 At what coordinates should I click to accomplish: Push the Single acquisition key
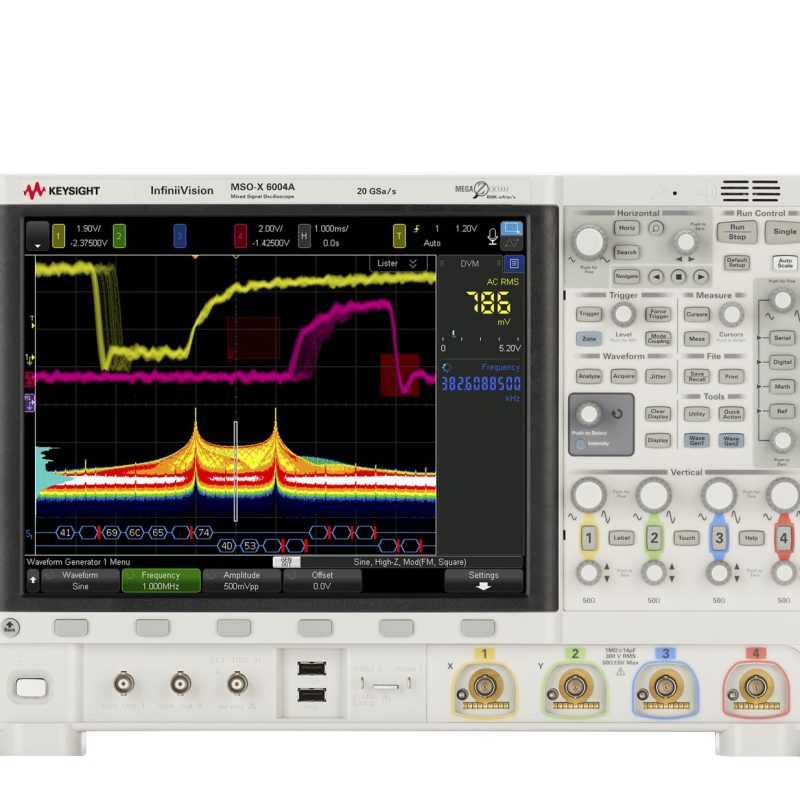[x=783, y=232]
